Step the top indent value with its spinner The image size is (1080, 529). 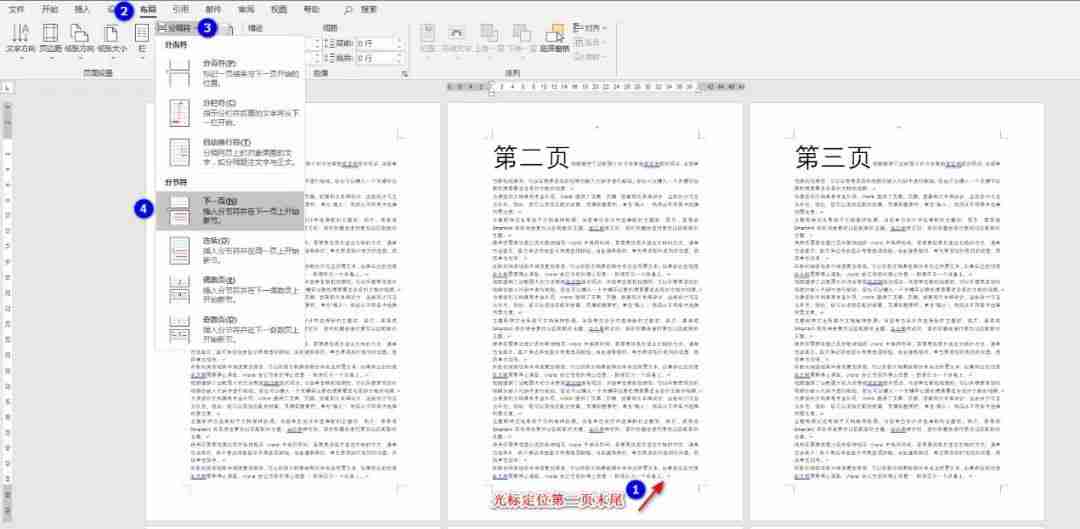[x=317, y=43]
